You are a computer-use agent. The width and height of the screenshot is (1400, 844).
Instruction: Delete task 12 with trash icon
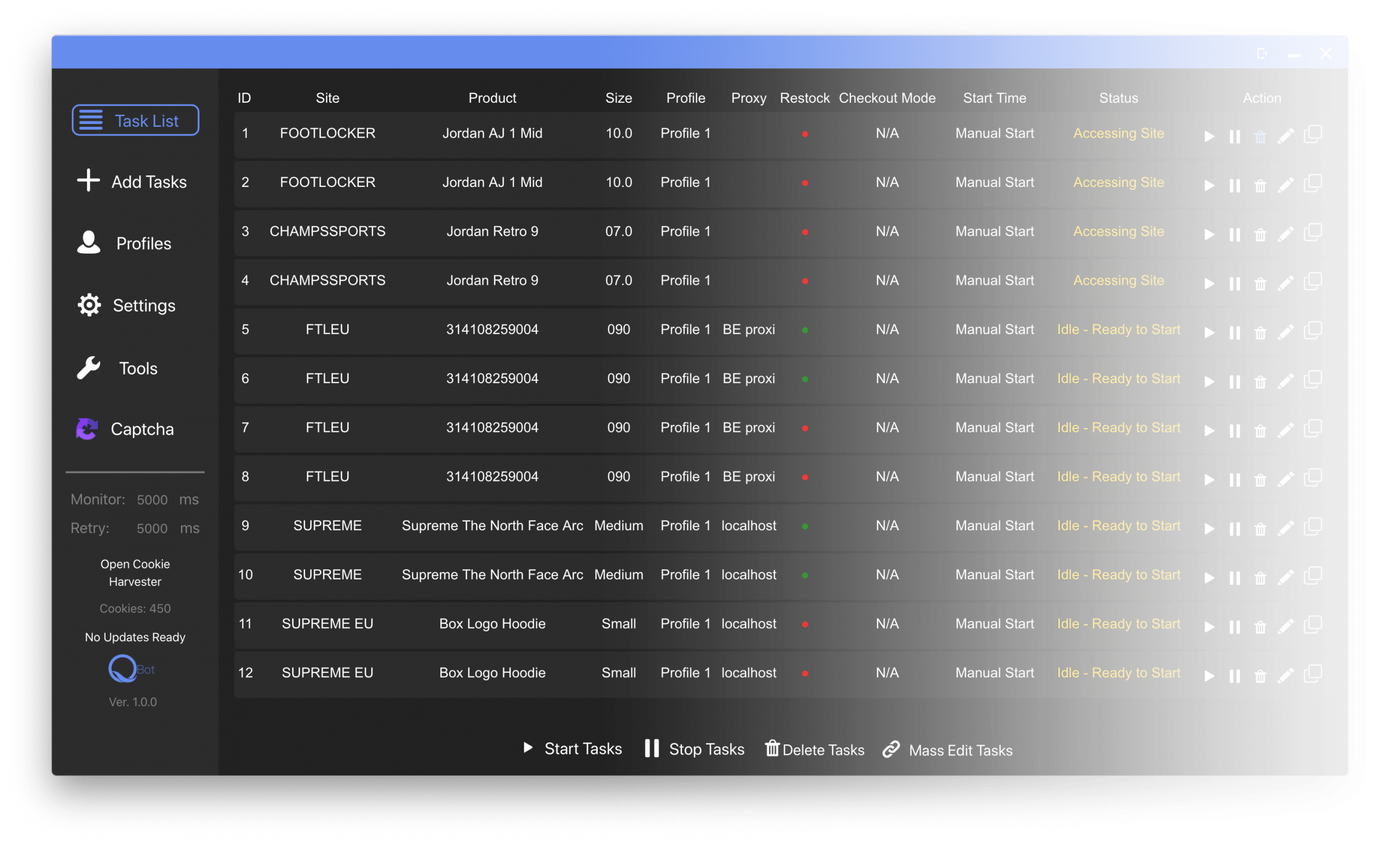(x=1259, y=676)
